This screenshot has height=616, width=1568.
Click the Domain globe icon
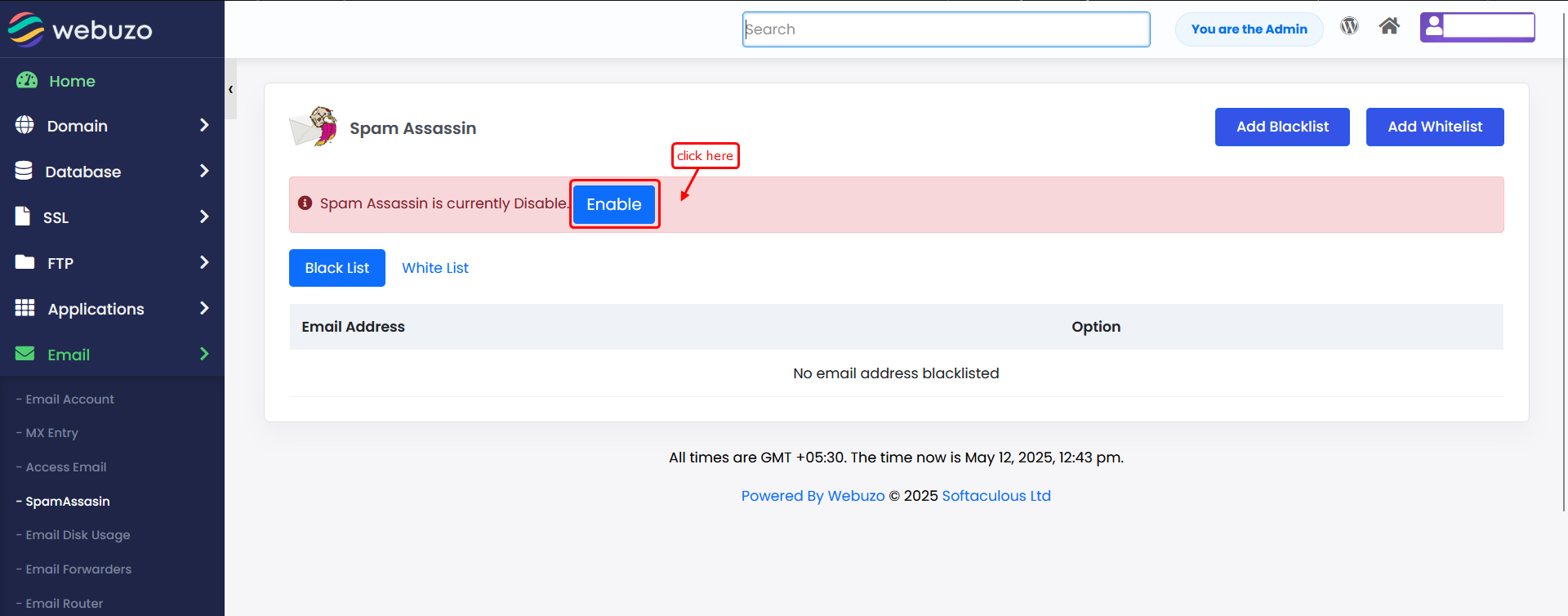[24, 125]
